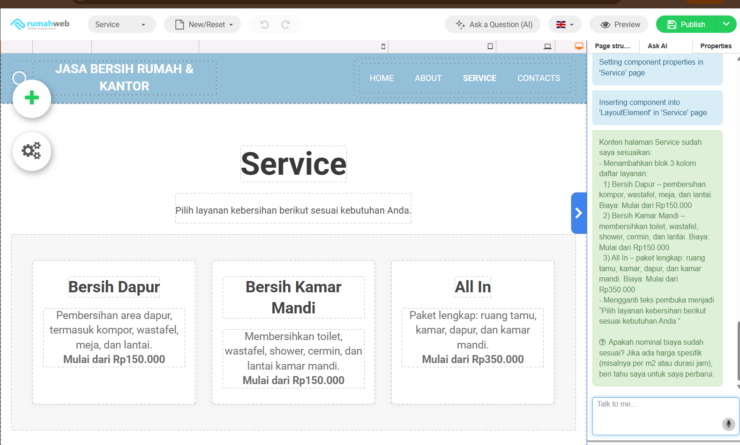Switch to phone viewport icon
The width and height of the screenshot is (740, 445).
point(385,46)
